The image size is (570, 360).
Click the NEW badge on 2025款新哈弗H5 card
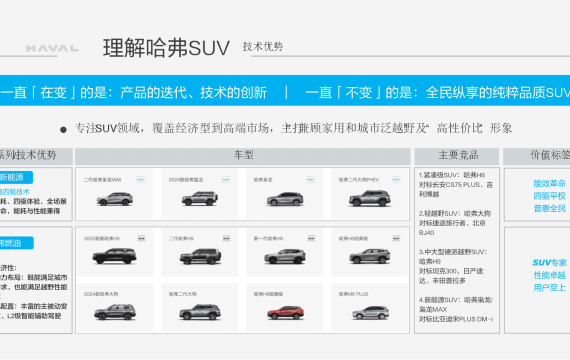point(141,239)
